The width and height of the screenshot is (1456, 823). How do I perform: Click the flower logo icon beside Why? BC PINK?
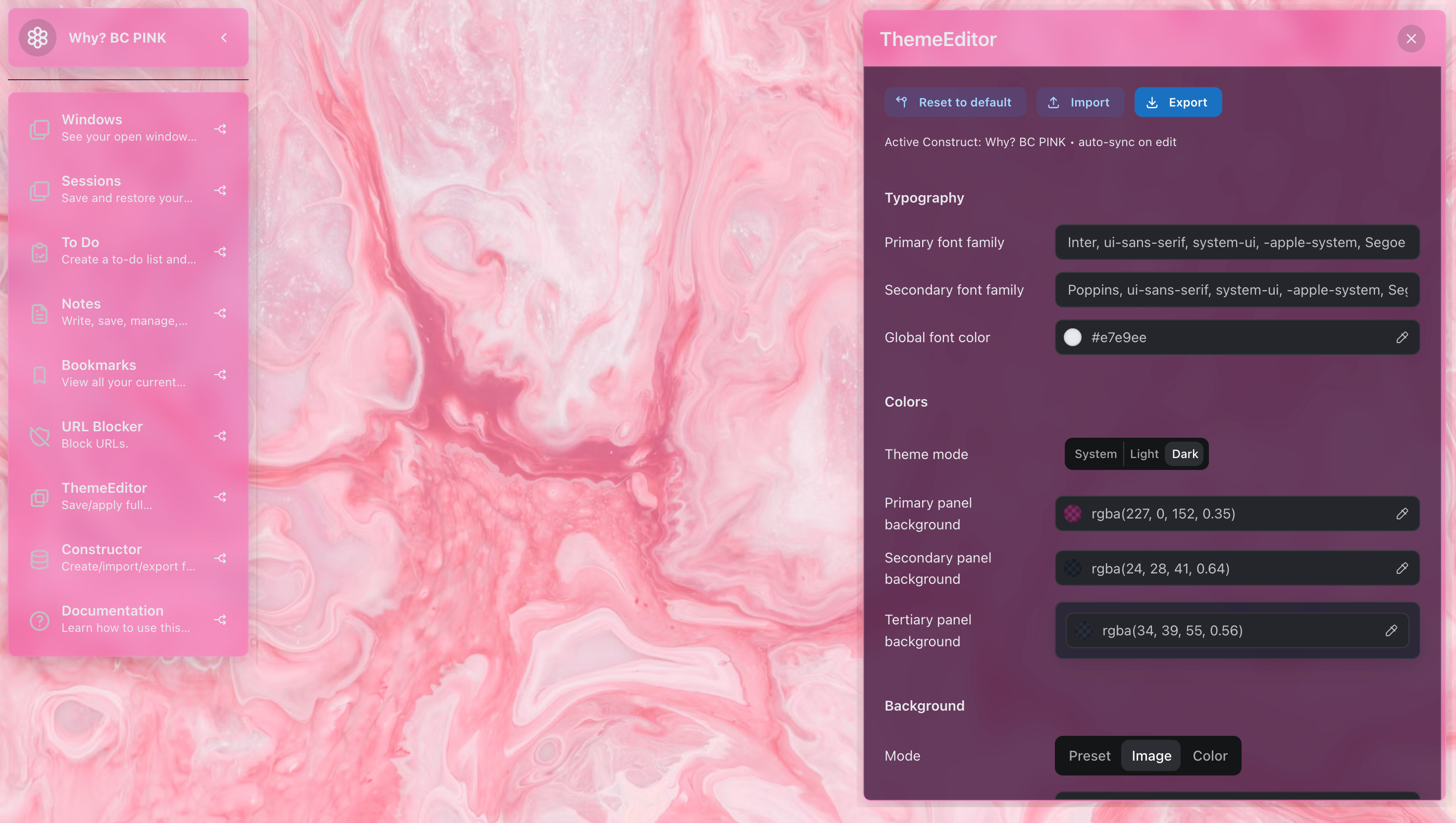click(x=37, y=38)
